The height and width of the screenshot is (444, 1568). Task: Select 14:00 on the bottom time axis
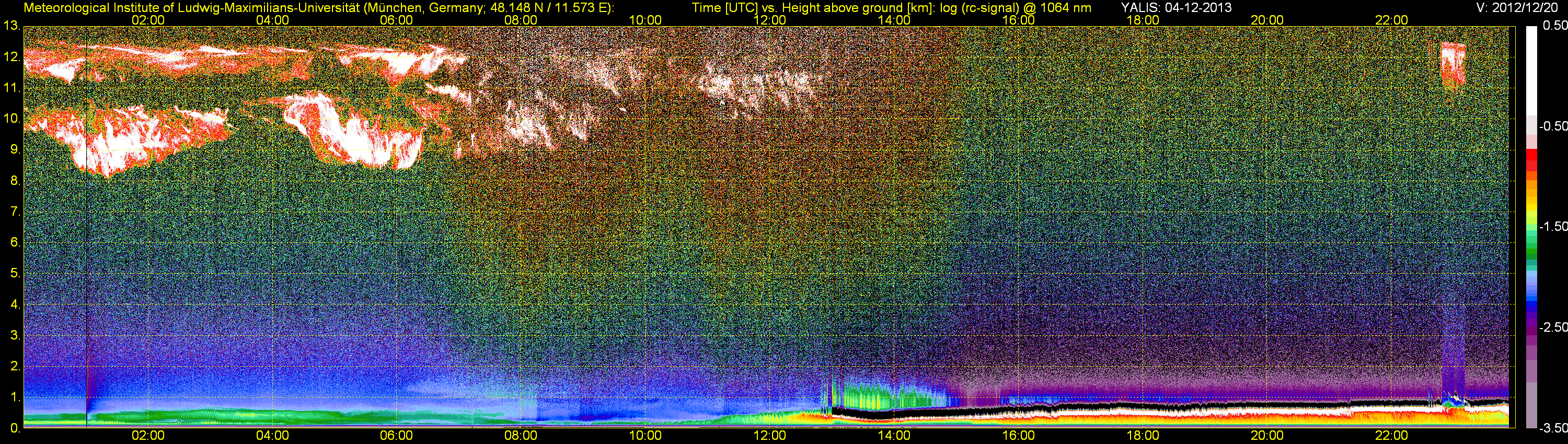894,436
